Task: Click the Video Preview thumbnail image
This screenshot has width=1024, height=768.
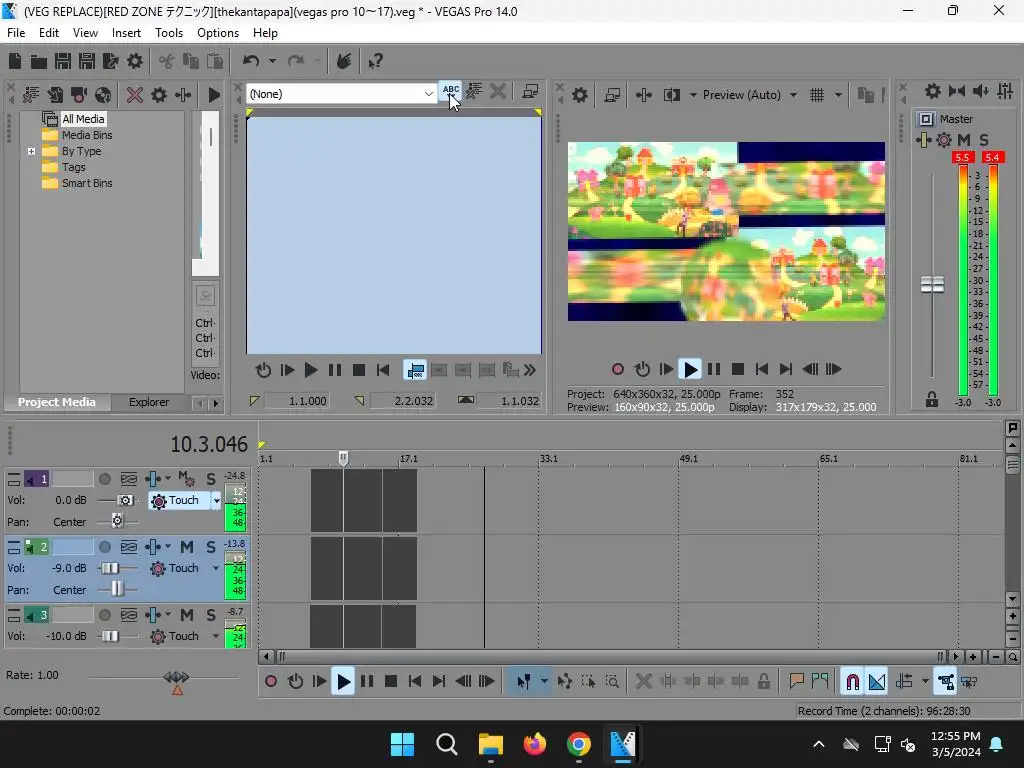Action: [x=726, y=231]
